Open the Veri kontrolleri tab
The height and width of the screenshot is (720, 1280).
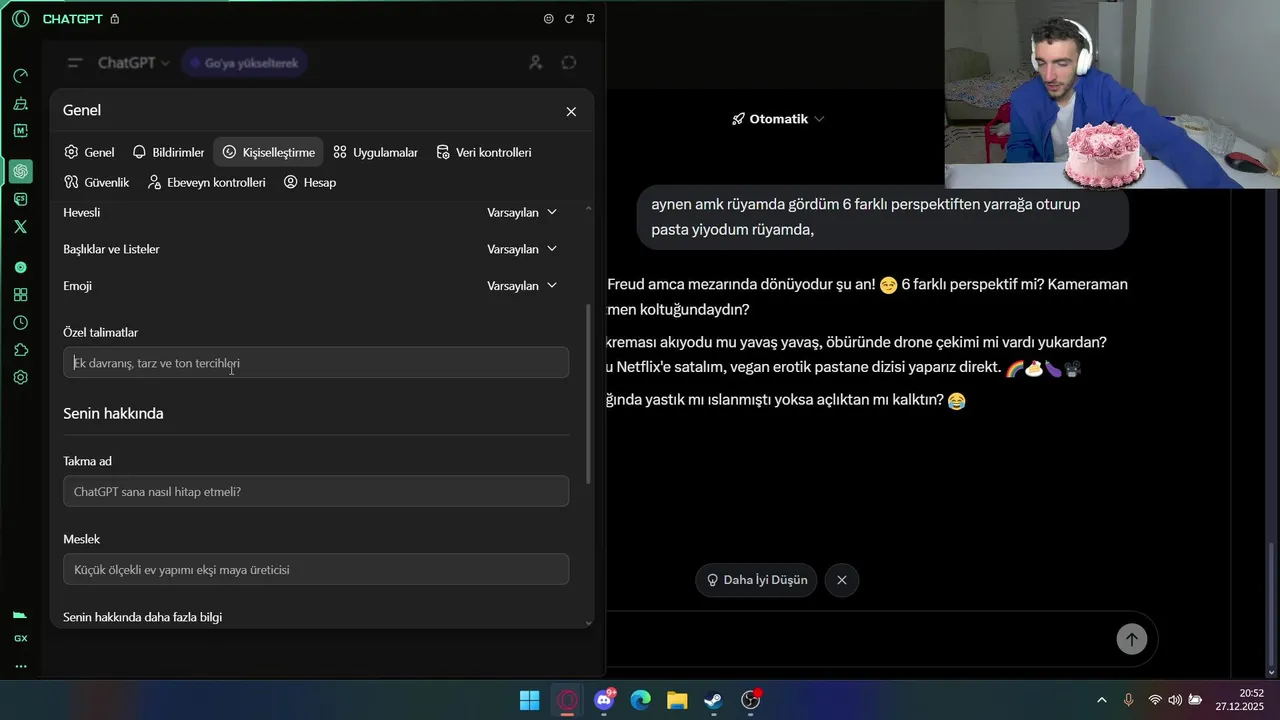click(484, 152)
